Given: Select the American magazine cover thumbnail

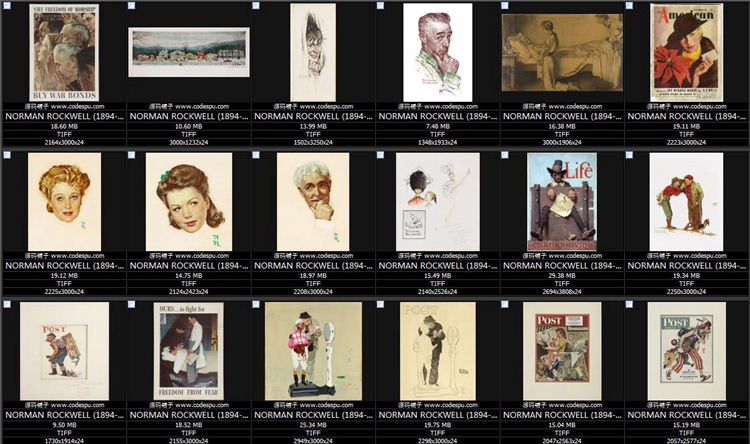Looking at the screenshot, I should point(686,53).
